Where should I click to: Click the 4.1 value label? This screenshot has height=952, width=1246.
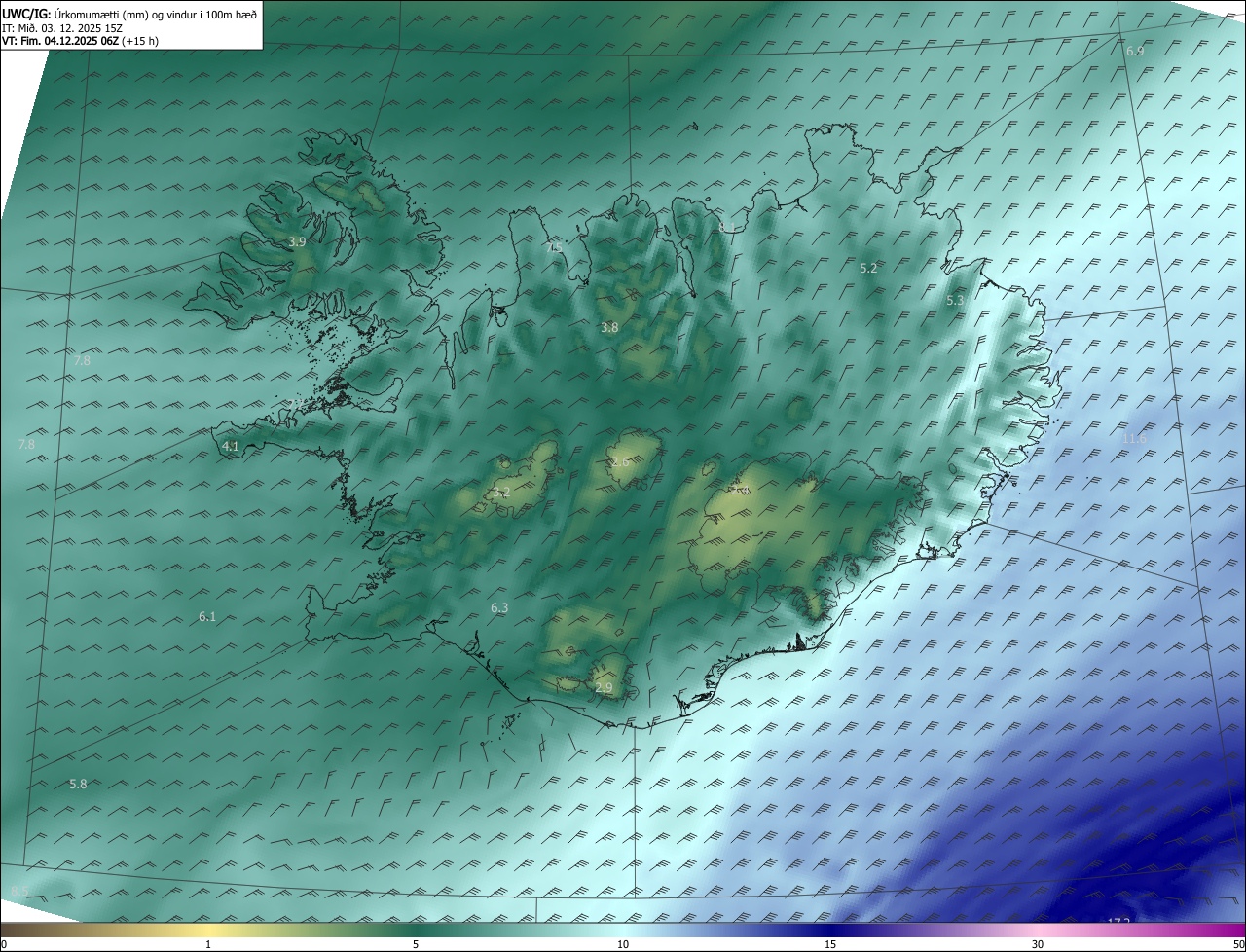(x=231, y=446)
